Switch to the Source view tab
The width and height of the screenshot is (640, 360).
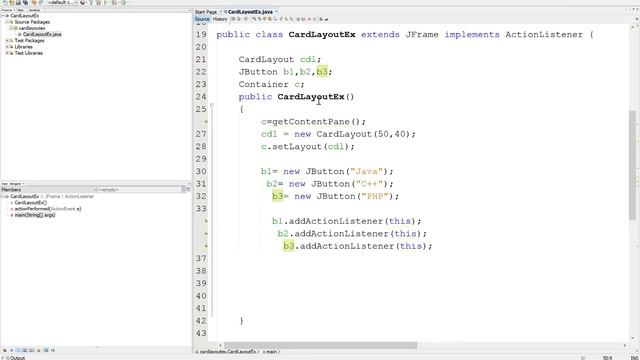click(x=202, y=19)
